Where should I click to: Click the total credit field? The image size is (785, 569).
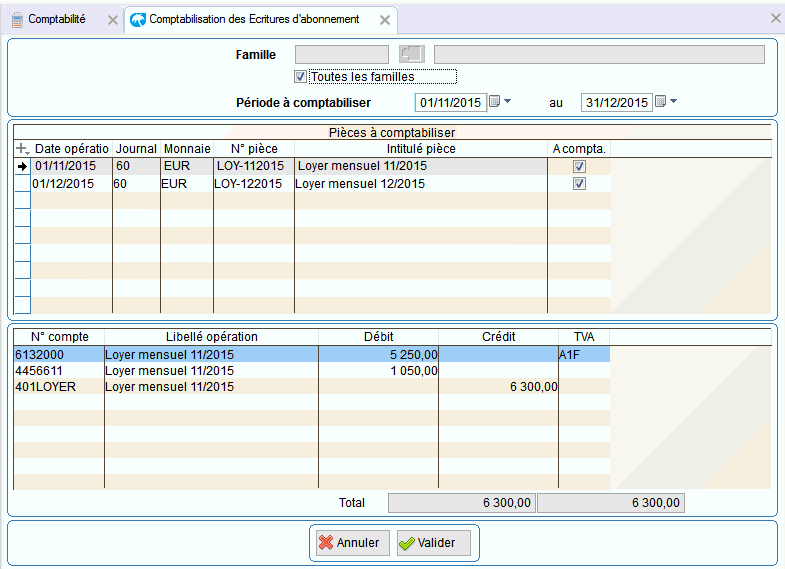point(611,503)
